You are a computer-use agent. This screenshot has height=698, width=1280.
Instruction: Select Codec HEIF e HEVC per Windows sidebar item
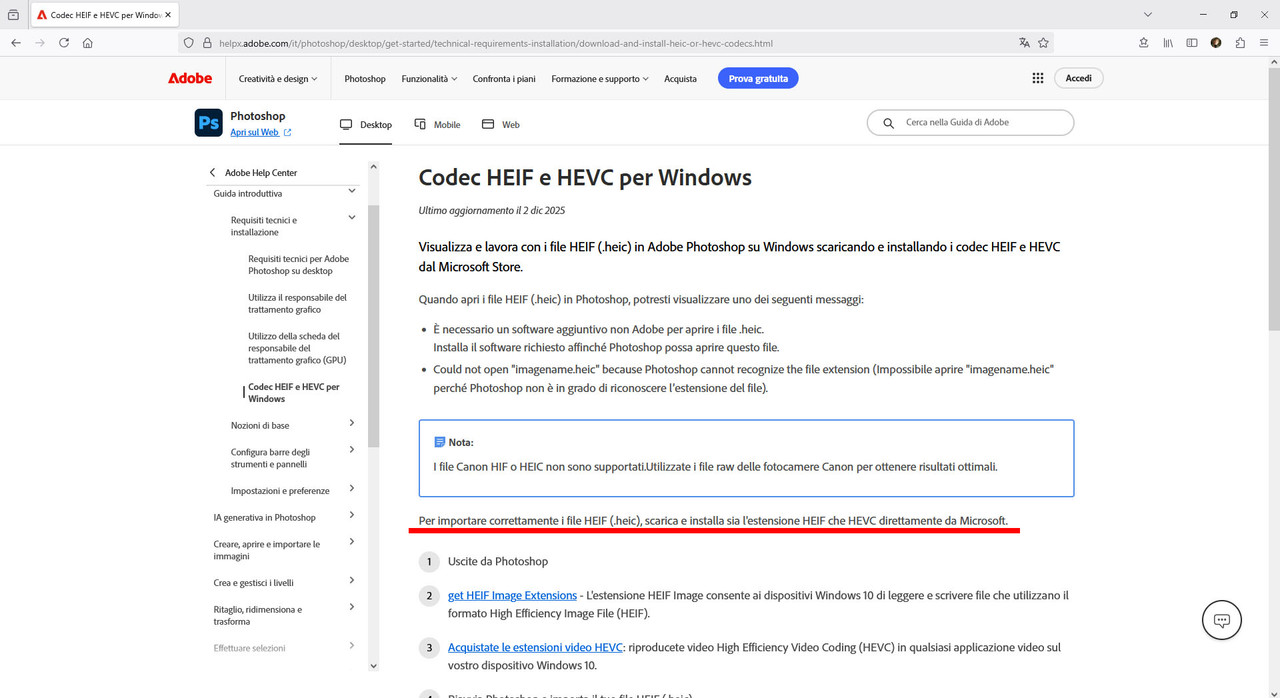[x=294, y=393]
